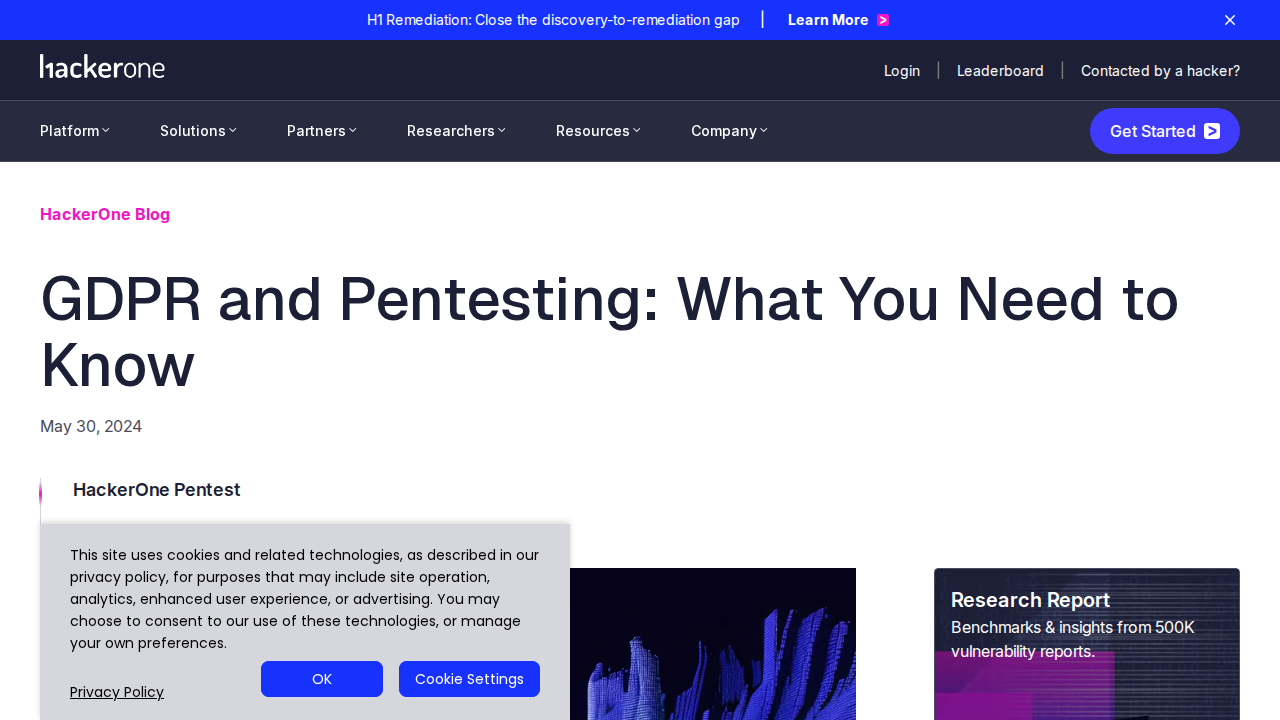Click the HackerOne logo
This screenshot has height=720, width=1280.
pos(102,67)
